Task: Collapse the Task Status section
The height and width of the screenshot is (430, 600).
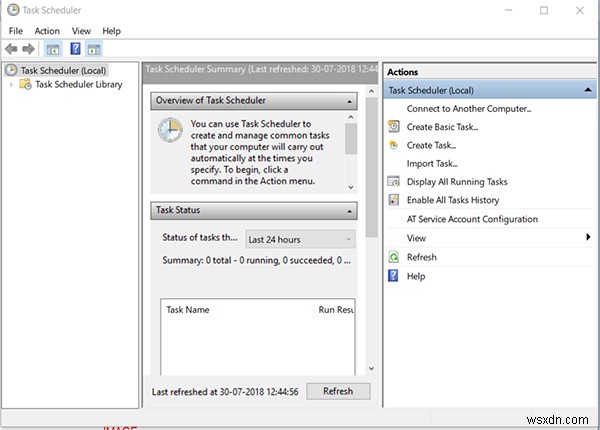Action: (x=349, y=211)
